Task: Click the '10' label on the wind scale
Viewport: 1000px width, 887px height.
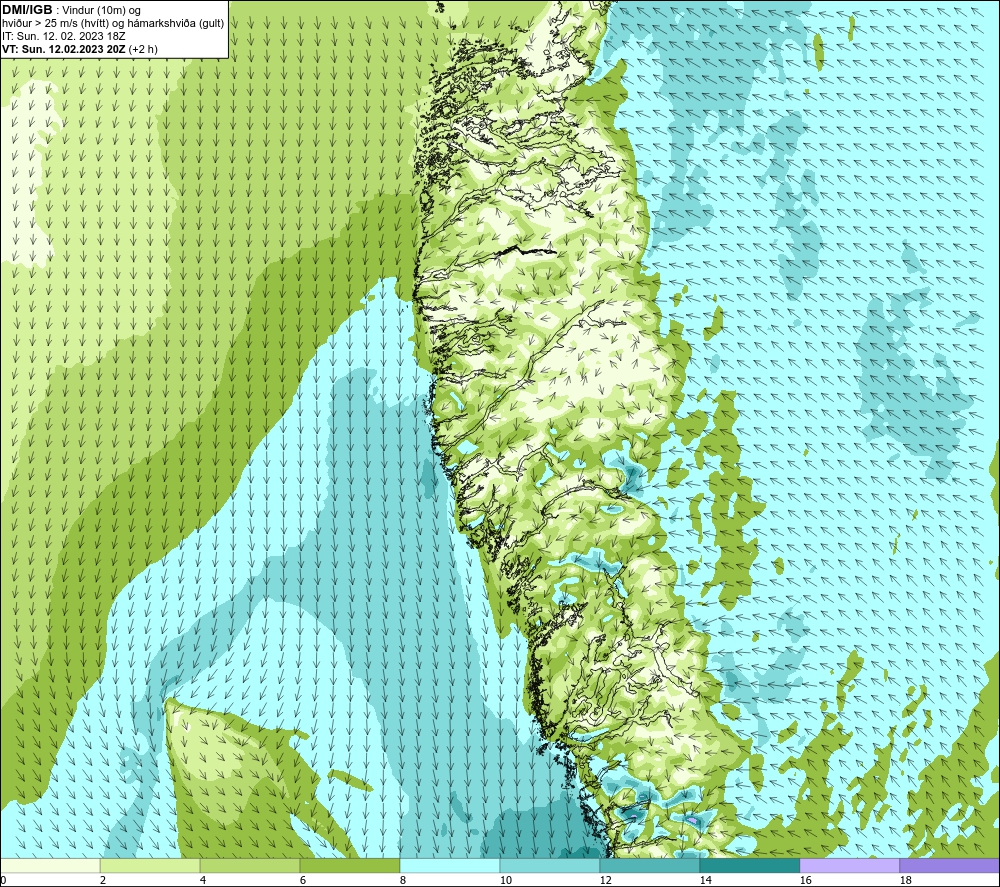Action: (505, 881)
